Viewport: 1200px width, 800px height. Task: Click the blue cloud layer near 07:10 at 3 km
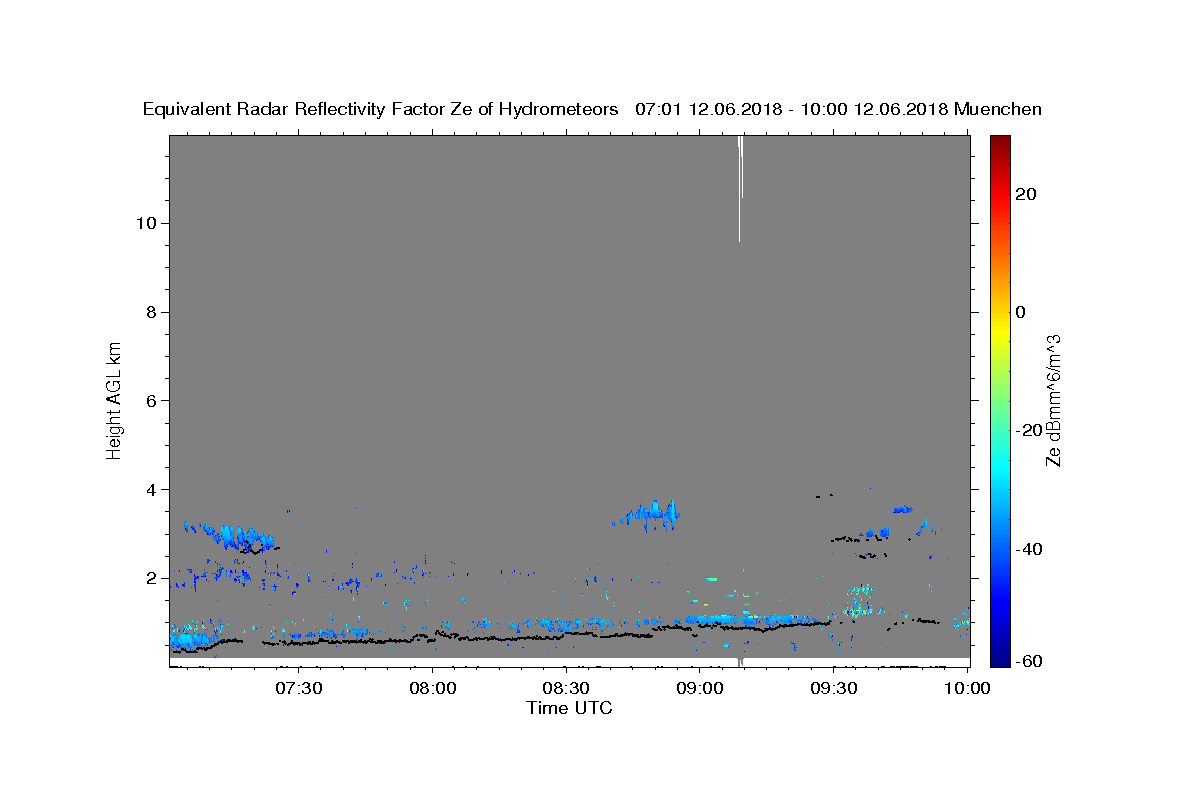[228, 535]
